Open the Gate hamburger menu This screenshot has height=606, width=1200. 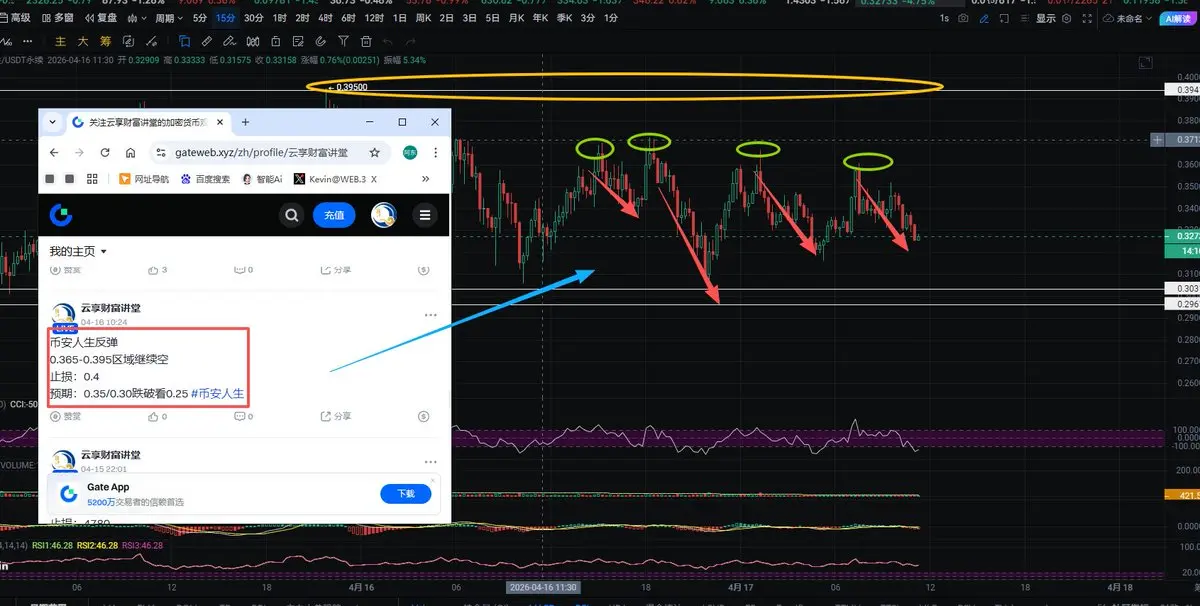426,215
